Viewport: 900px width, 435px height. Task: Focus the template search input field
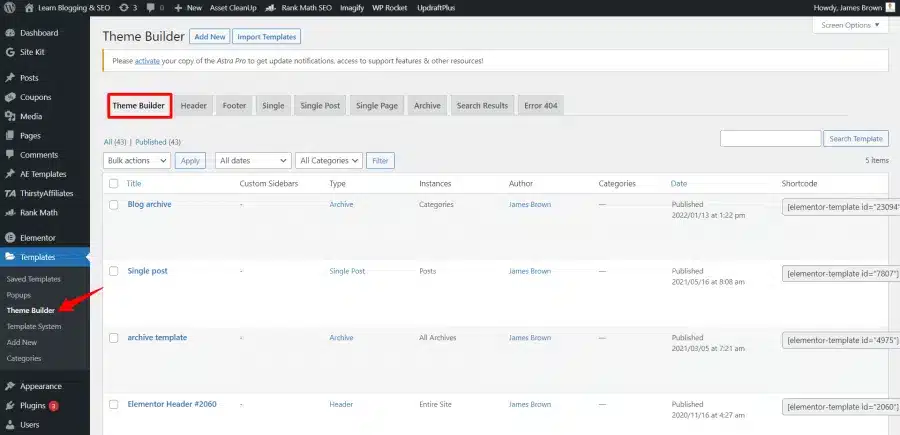pyautogui.click(x=770, y=139)
